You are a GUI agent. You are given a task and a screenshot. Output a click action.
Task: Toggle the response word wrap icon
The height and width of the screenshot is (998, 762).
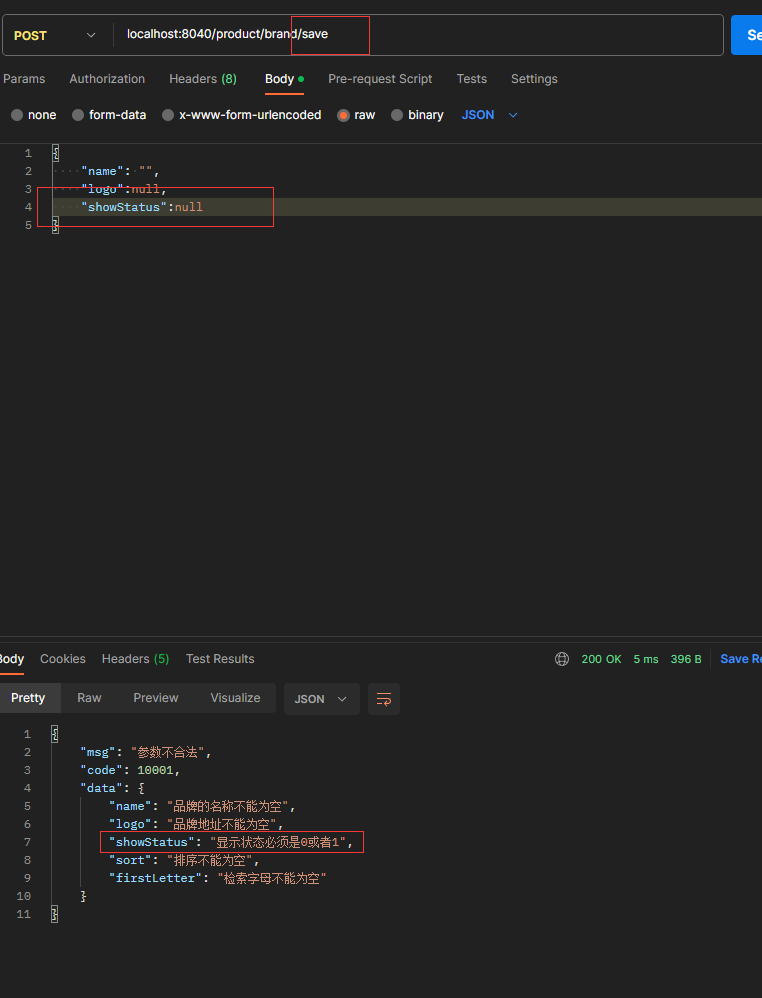pyautogui.click(x=384, y=699)
